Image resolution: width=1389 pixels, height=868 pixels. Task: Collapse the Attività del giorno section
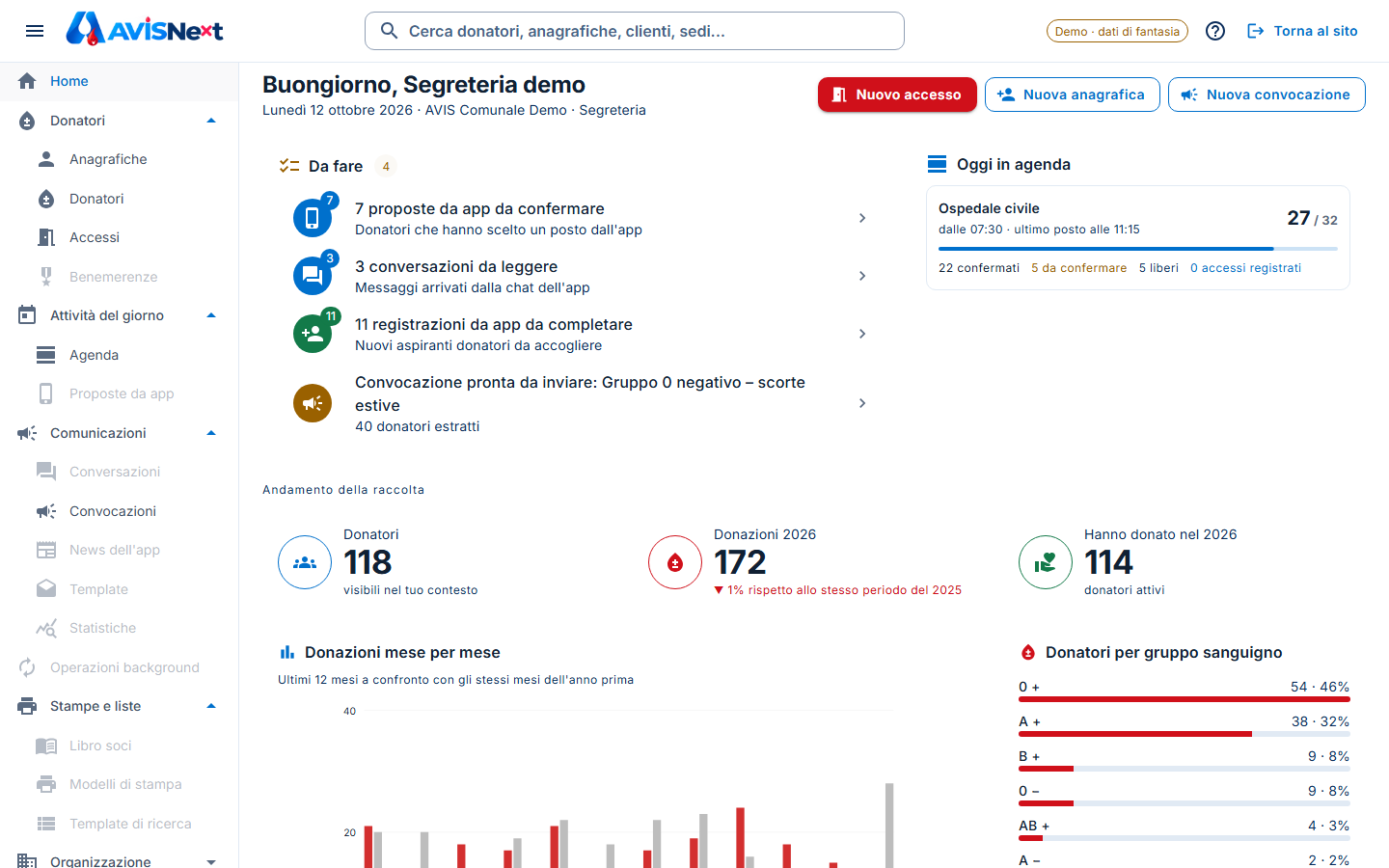(x=211, y=315)
